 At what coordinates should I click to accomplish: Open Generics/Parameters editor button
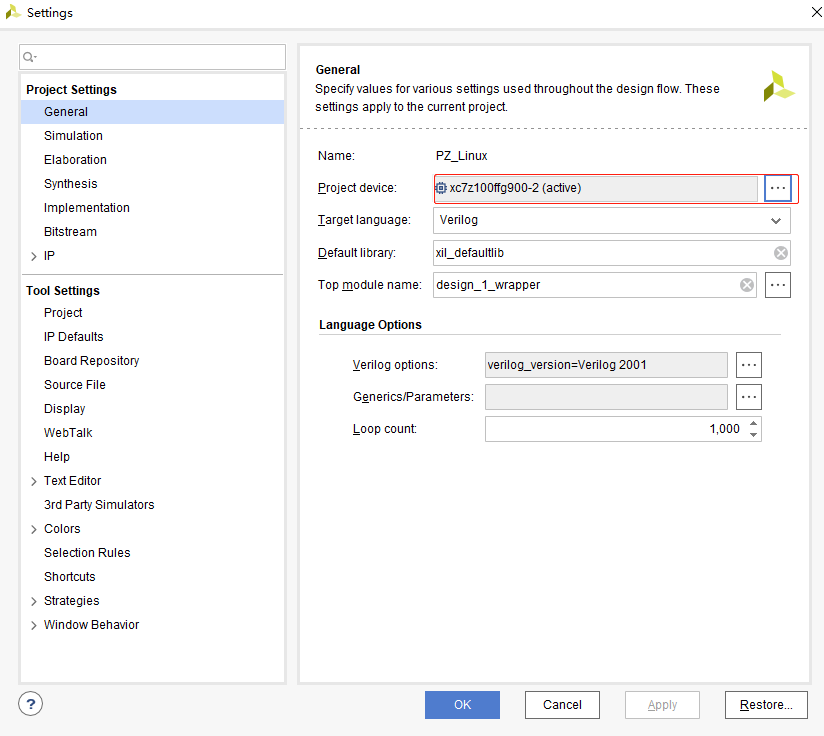coord(748,397)
